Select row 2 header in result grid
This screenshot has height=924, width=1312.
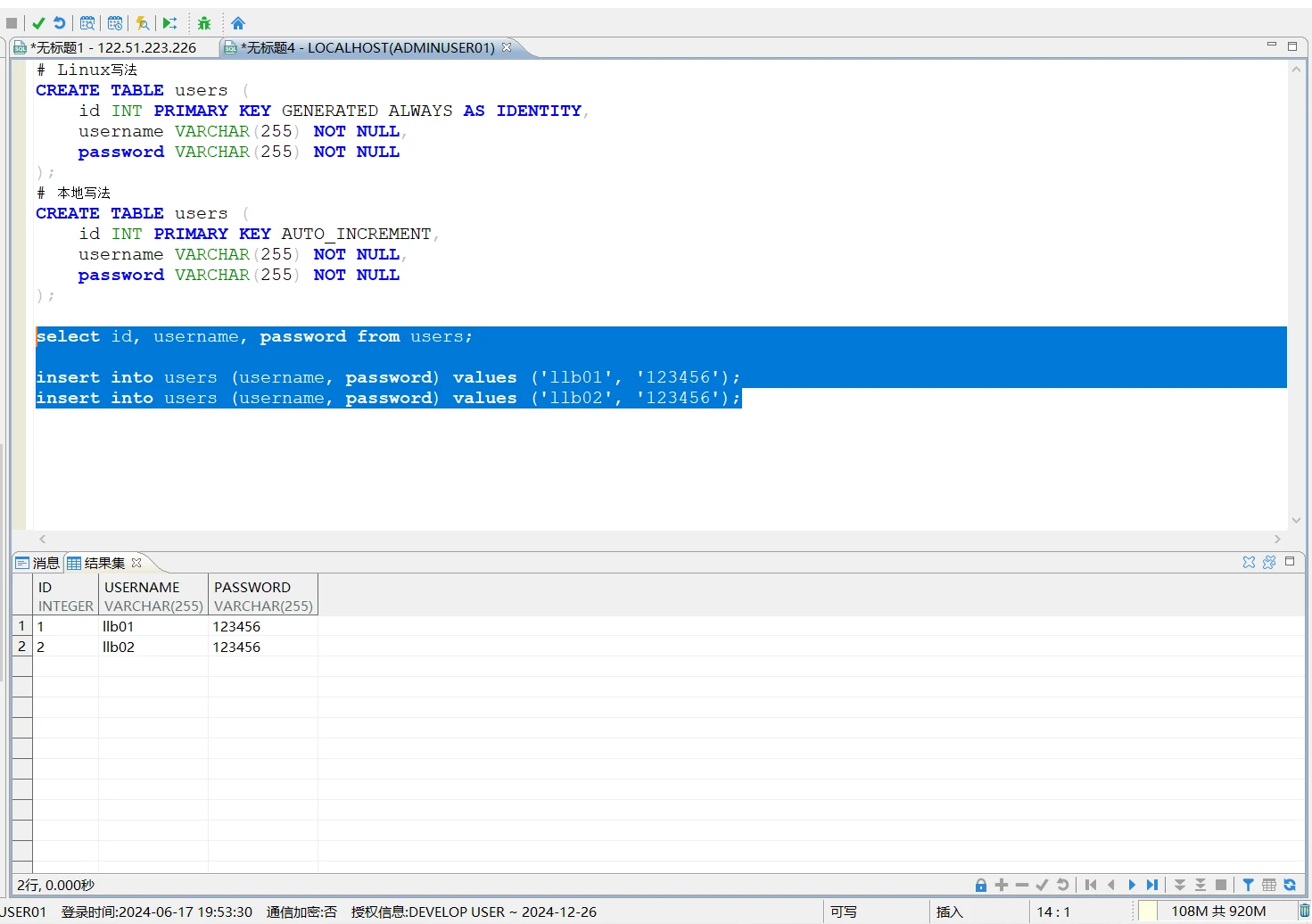coord(22,647)
